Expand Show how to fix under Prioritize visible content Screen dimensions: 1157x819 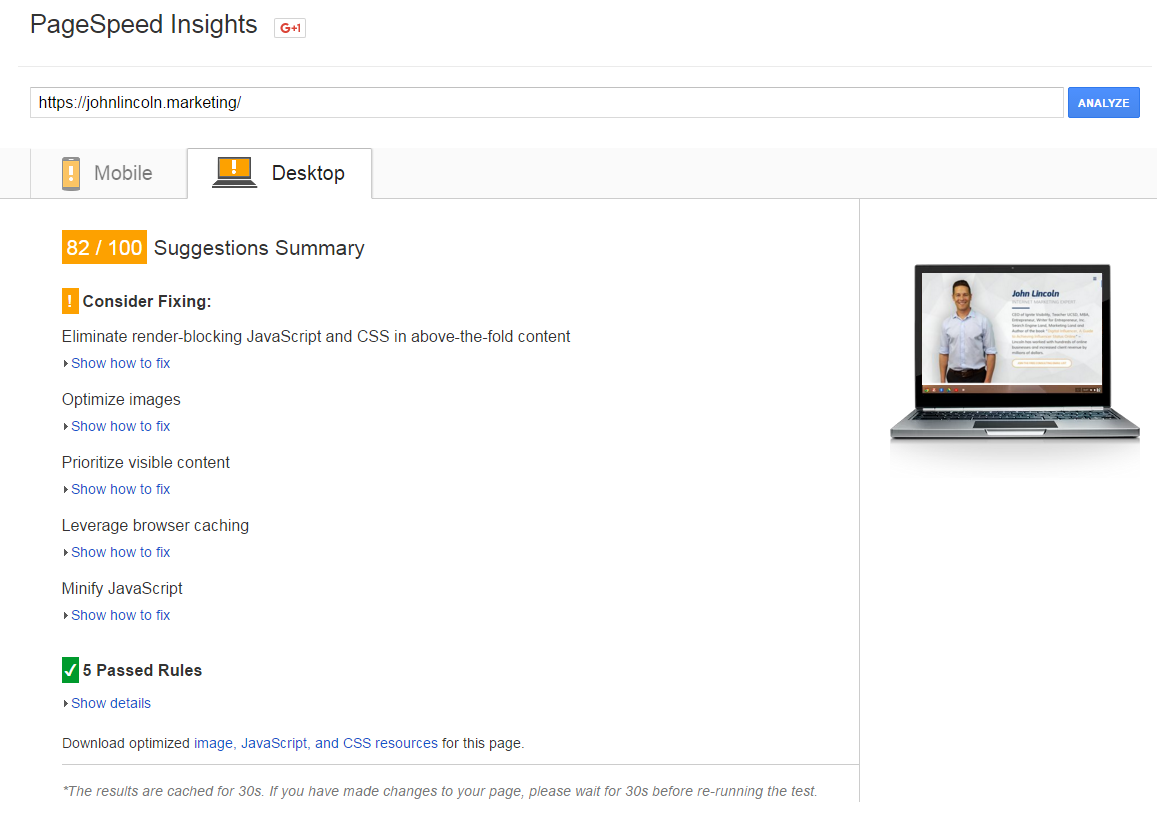pyautogui.click(x=120, y=489)
